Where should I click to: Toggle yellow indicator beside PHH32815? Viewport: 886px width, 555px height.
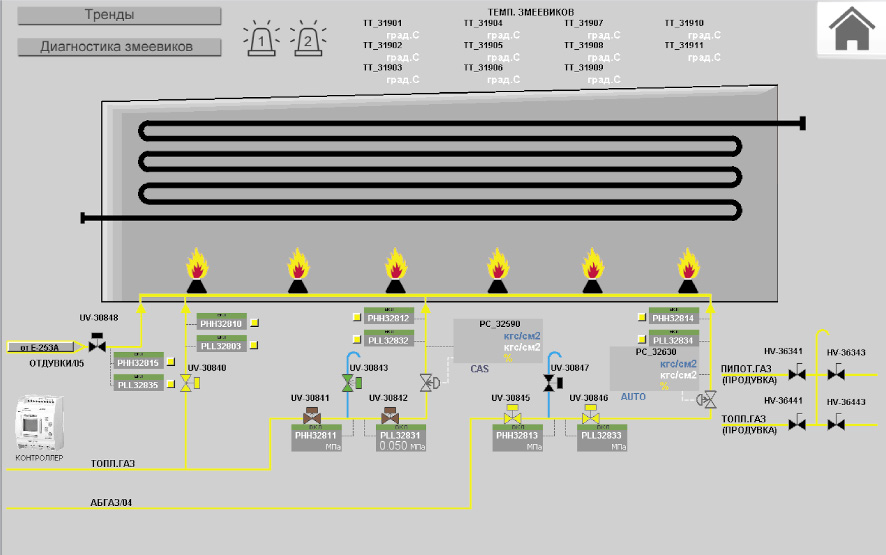(171, 362)
